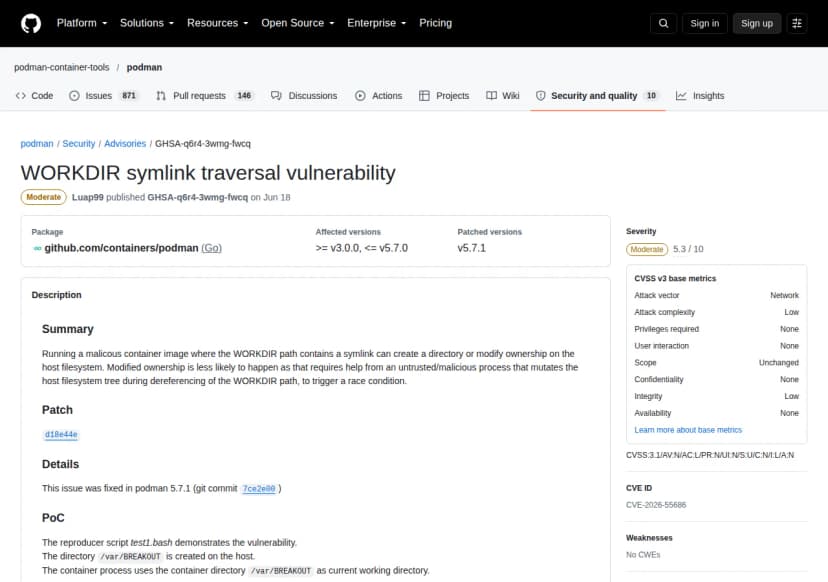Click the Wiki book icon
The height and width of the screenshot is (582, 828).
click(x=491, y=96)
